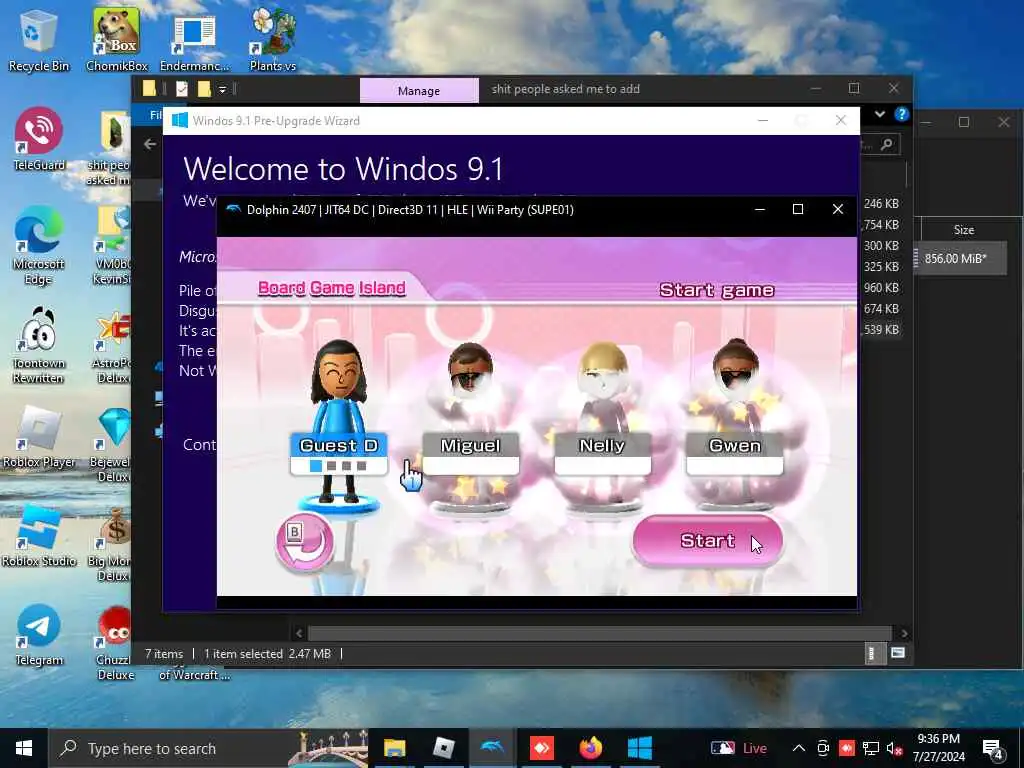The height and width of the screenshot is (768, 1024).
Task: Click the Welcome to Windos 9.1 heading
Action: coord(343,169)
